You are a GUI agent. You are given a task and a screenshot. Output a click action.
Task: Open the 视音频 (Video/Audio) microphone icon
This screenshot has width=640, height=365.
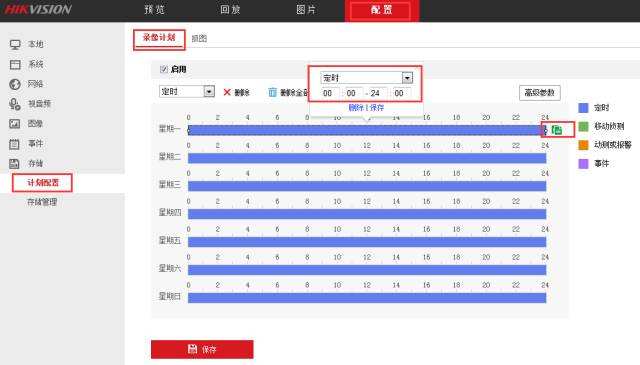15,104
